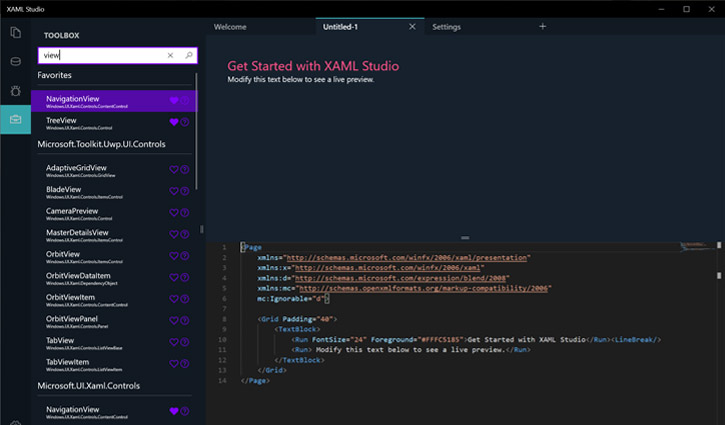Open the openxmlformats markup-compatibility link
Screen dimensions: 725x425
tap(423, 288)
